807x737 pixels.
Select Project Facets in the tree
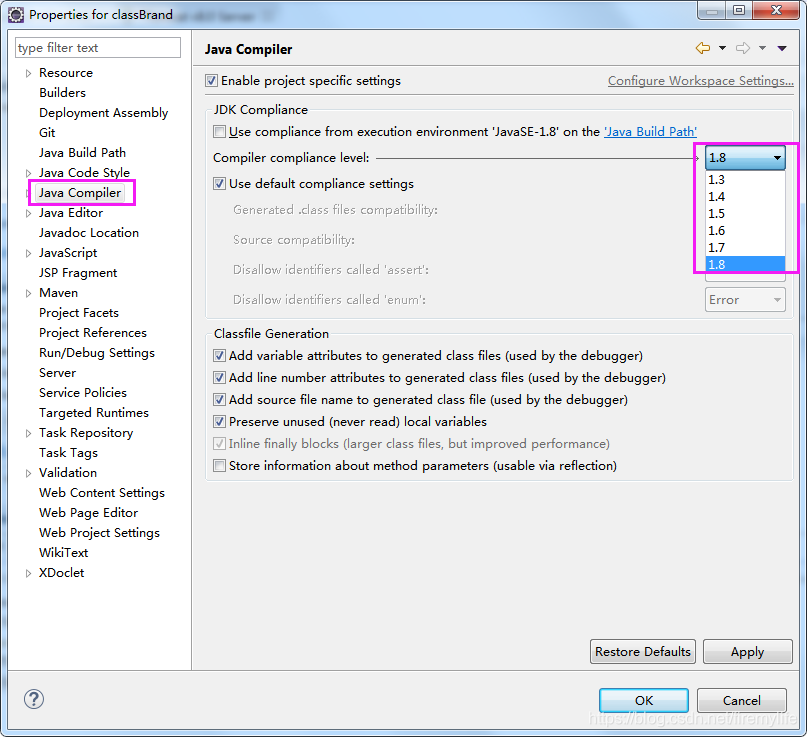point(79,313)
